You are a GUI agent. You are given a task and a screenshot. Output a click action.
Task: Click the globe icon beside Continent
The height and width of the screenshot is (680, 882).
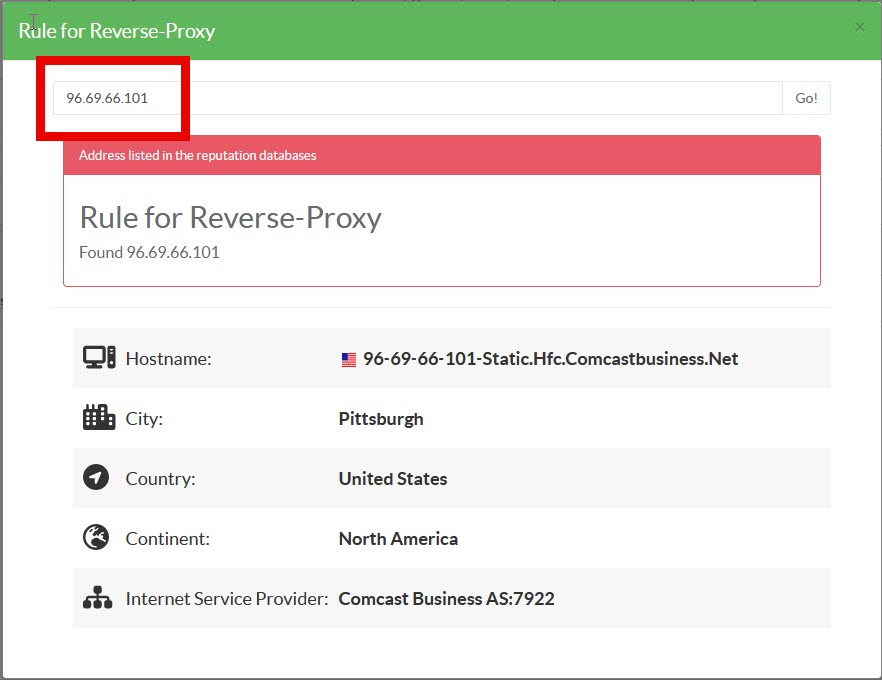pyautogui.click(x=96, y=538)
